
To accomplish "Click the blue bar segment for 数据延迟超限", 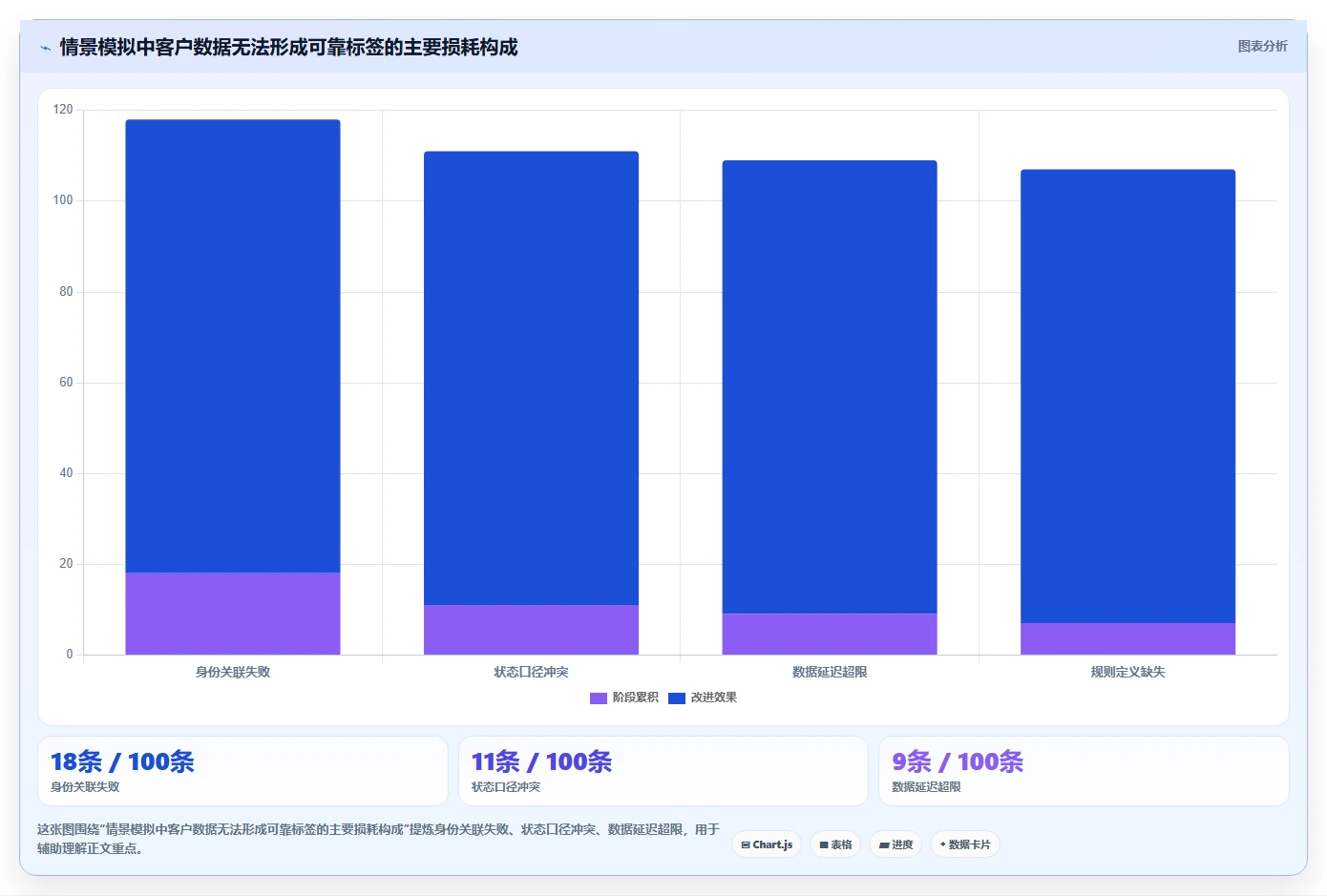I will coord(830,386).
